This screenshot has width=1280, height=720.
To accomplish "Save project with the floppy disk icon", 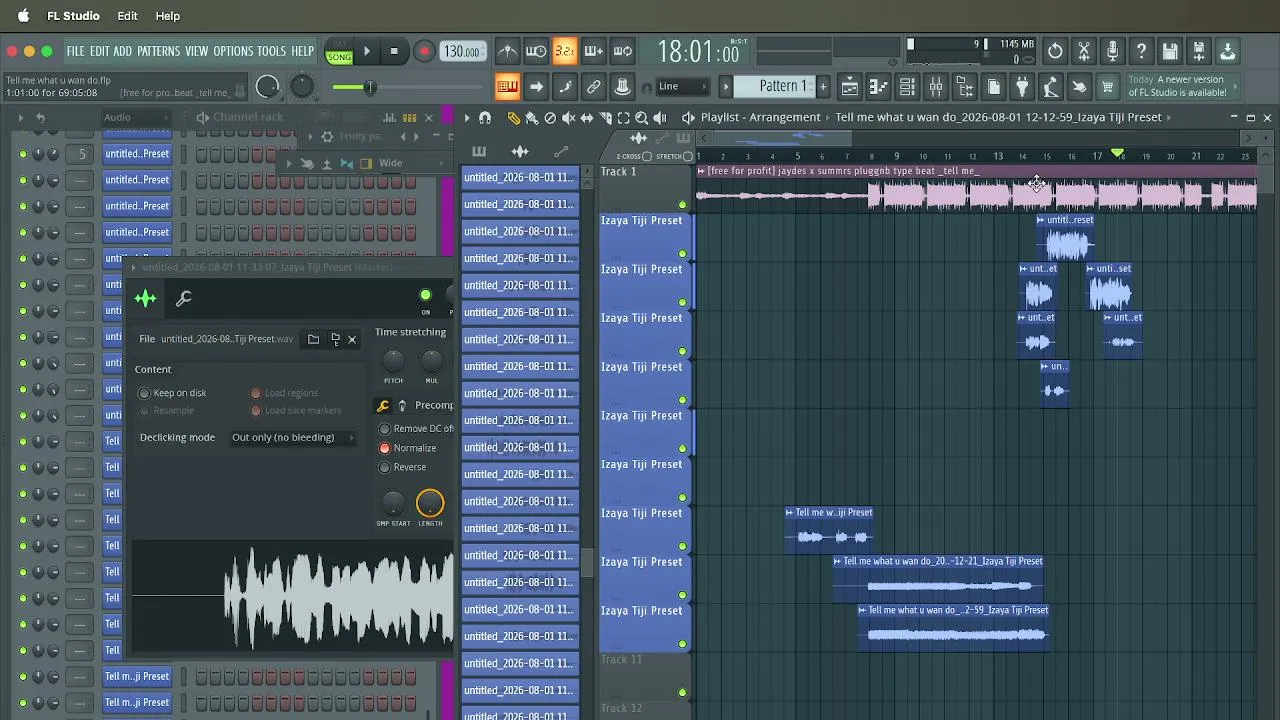I will [x=1170, y=51].
